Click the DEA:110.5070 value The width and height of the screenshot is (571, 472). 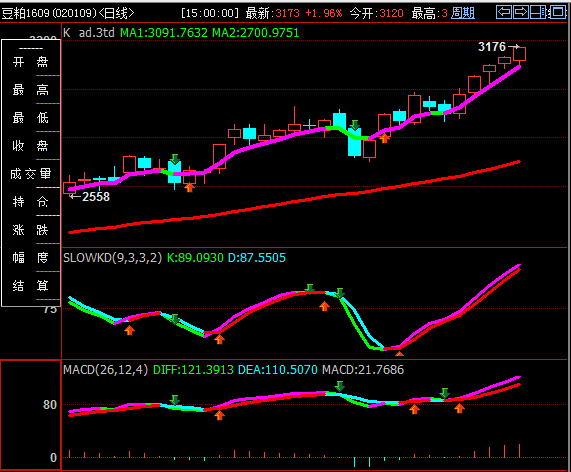tap(277, 370)
